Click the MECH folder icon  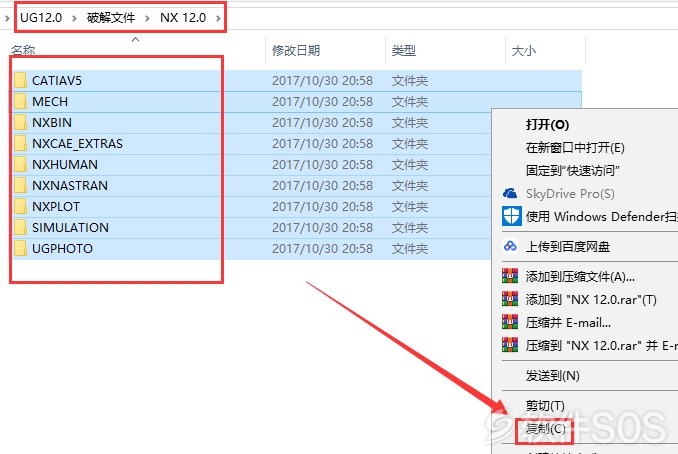pyautogui.click(x=20, y=102)
